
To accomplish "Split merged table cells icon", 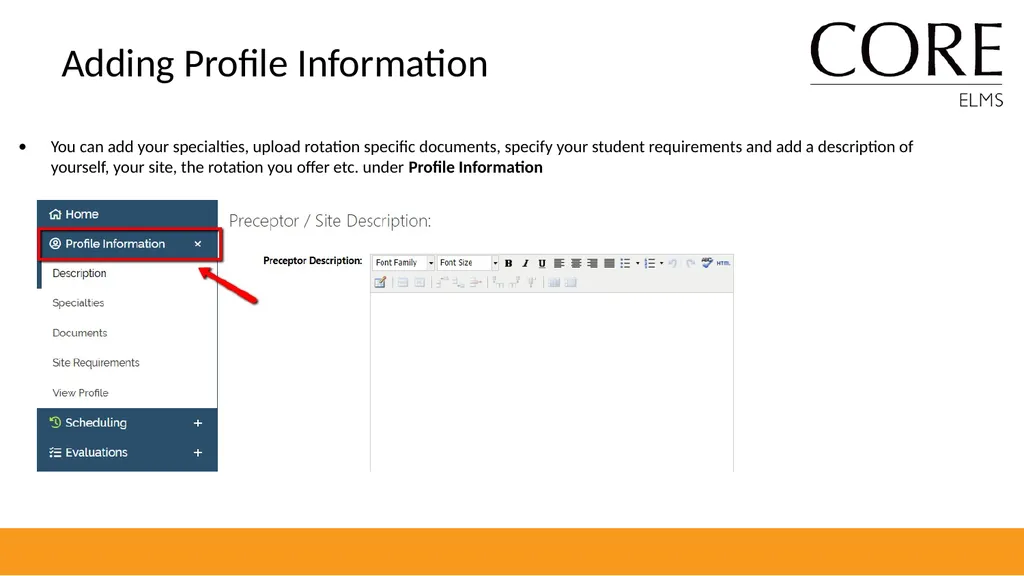I will (x=554, y=282).
